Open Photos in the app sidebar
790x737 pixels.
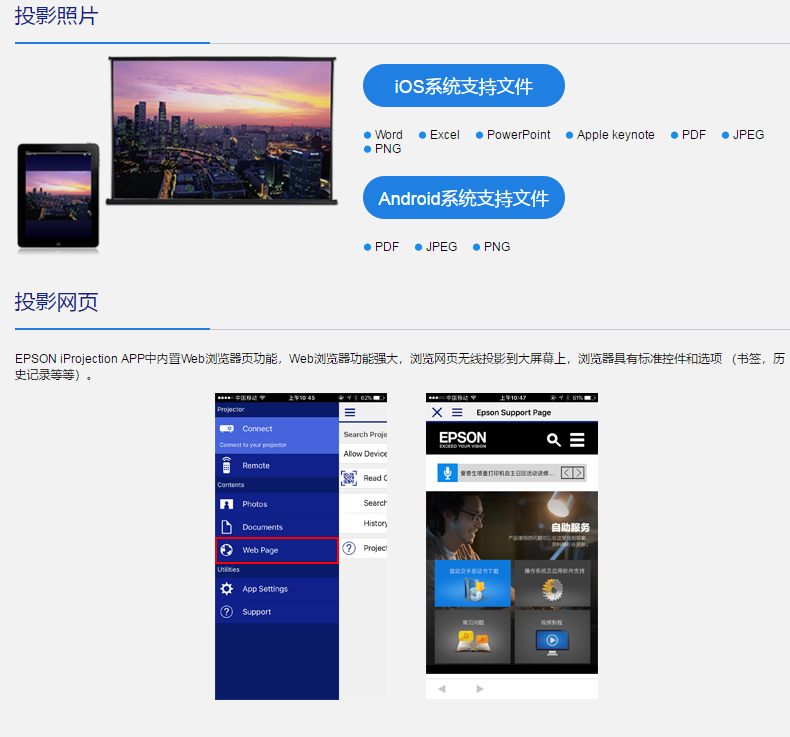click(x=227, y=504)
